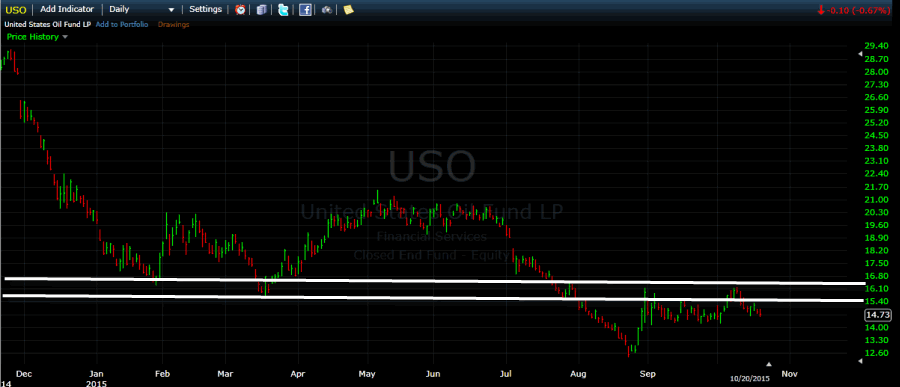Click the United States Oil Fund LP name
Screen dimensions: 900x387
click(x=48, y=25)
